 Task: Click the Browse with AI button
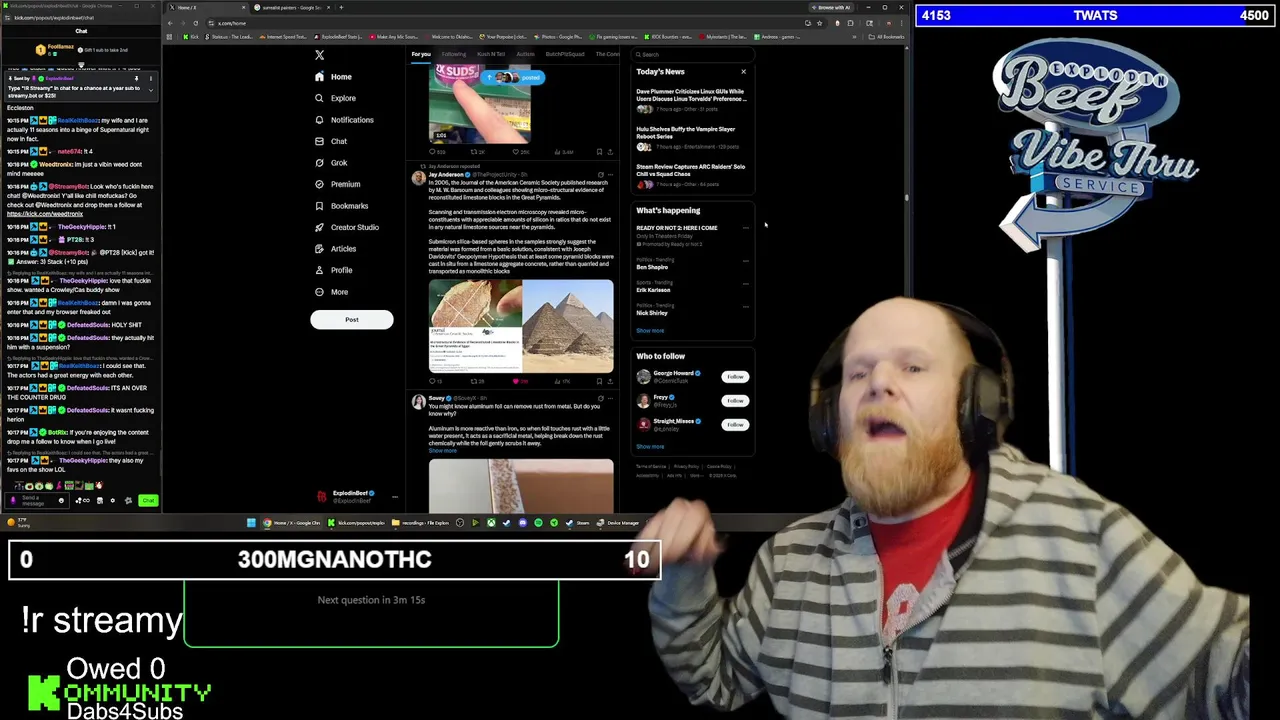point(833,7)
